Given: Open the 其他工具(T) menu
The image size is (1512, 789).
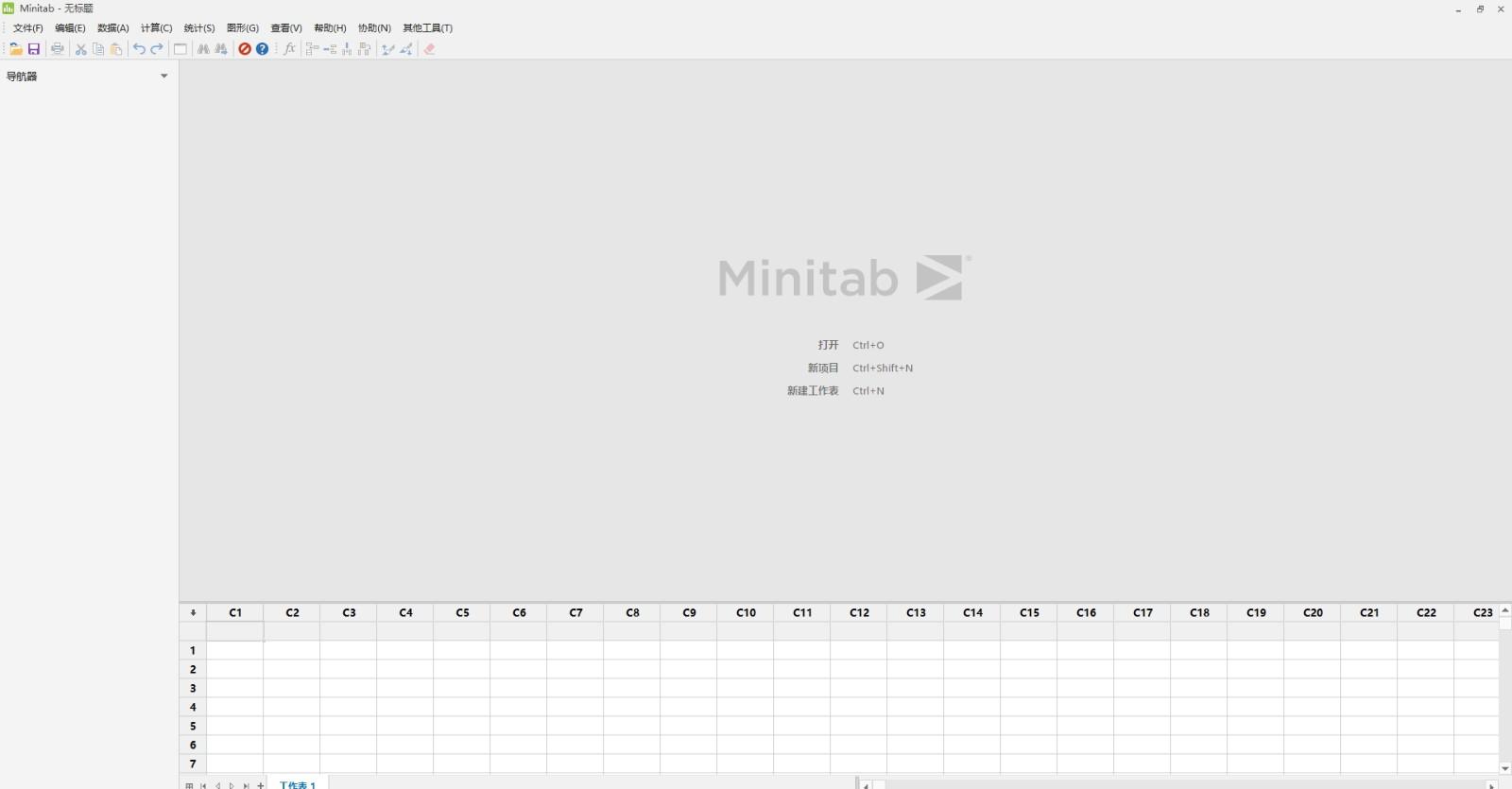Looking at the screenshot, I should point(427,28).
